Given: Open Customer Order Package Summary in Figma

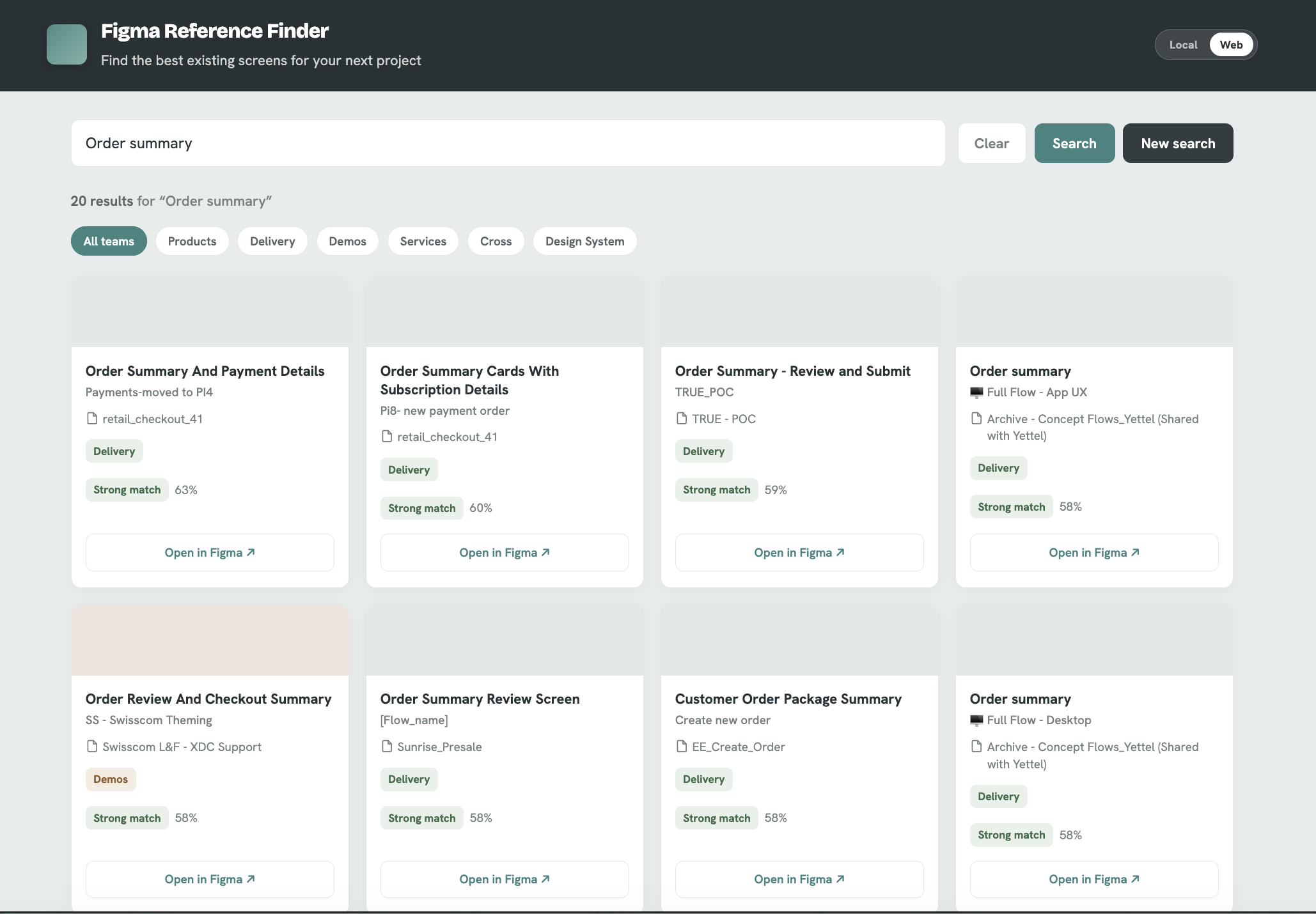Looking at the screenshot, I should pos(799,879).
